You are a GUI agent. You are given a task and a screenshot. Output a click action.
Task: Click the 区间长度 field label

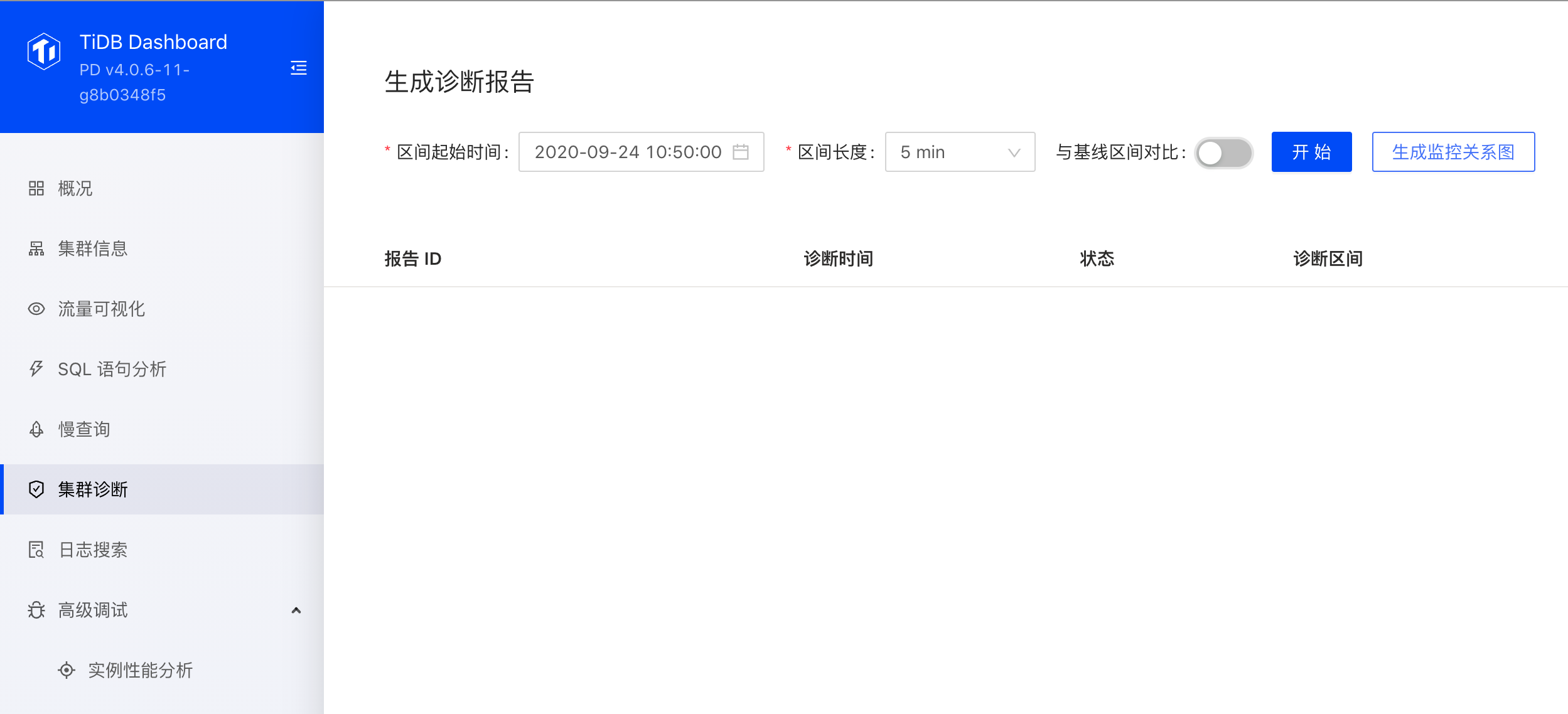pyautogui.click(x=835, y=152)
